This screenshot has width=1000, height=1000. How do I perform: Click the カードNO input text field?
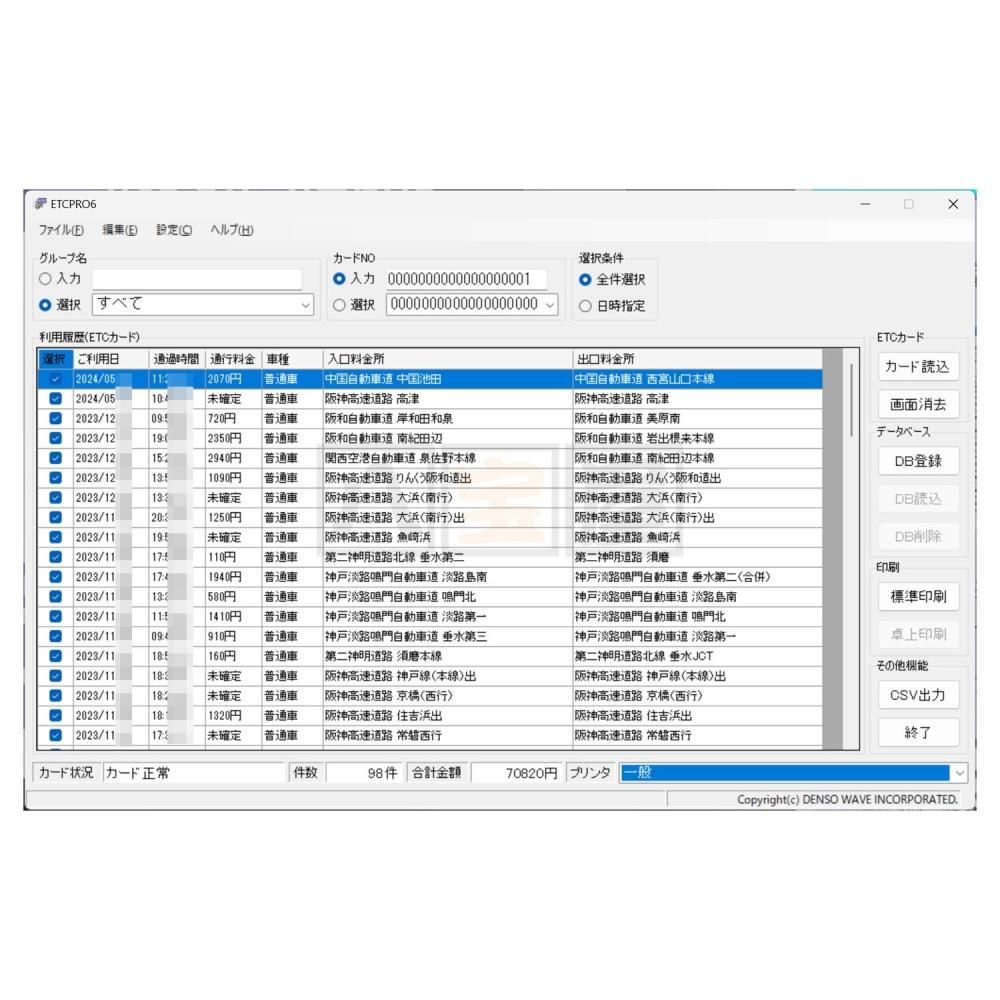click(x=466, y=280)
